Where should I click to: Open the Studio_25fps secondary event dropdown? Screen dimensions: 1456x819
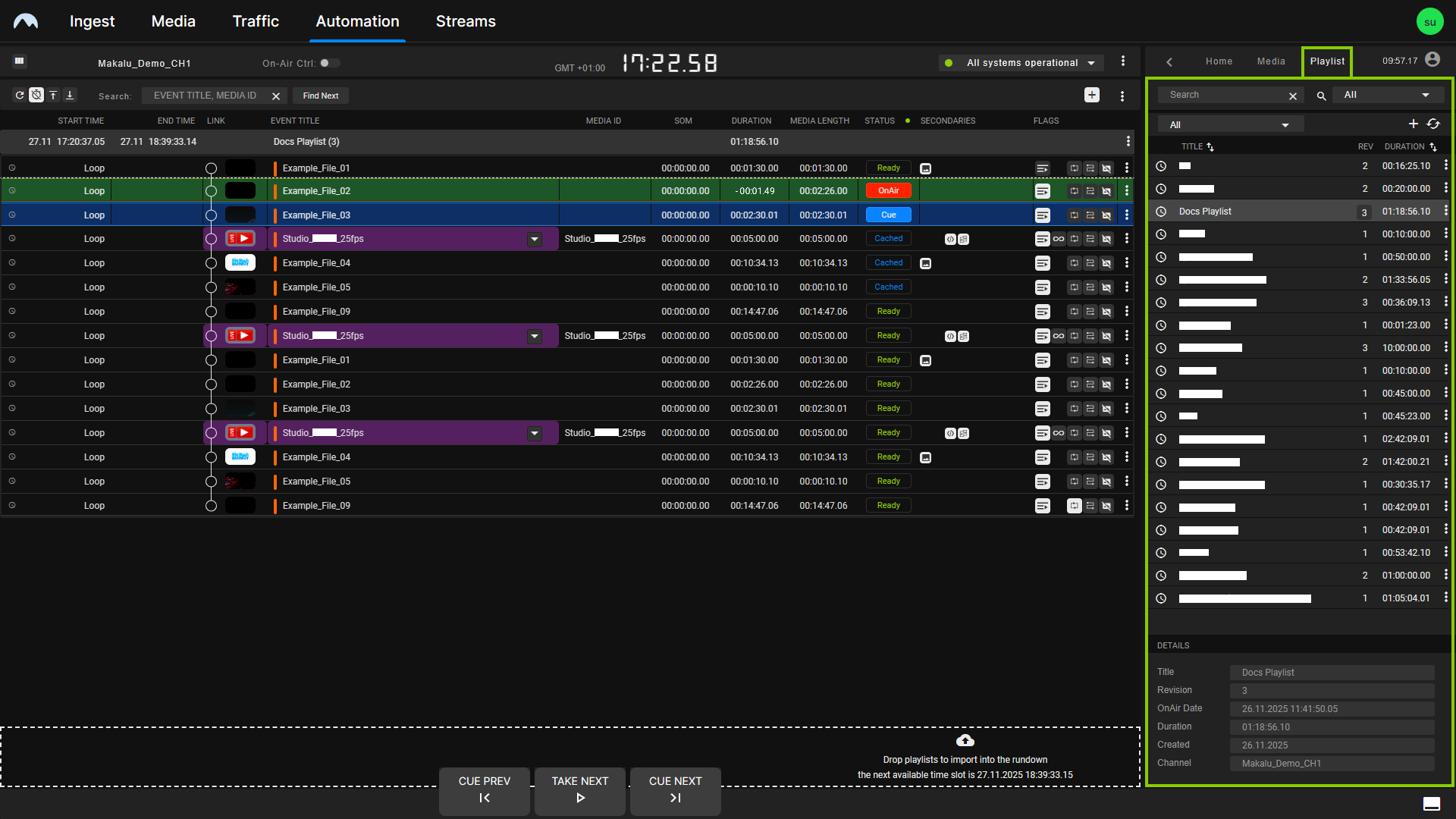tap(535, 238)
